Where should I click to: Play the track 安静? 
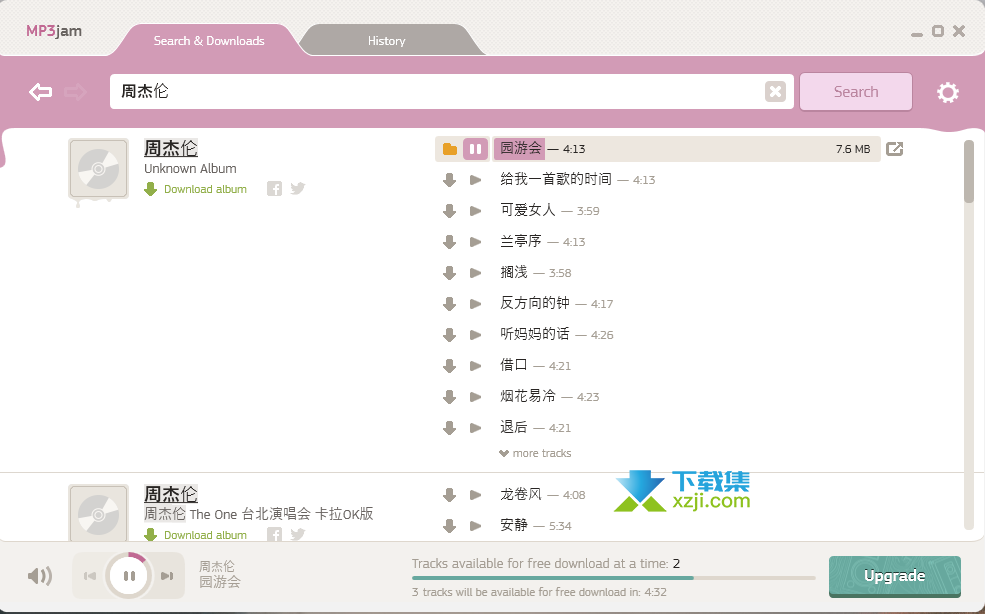(476, 525)
